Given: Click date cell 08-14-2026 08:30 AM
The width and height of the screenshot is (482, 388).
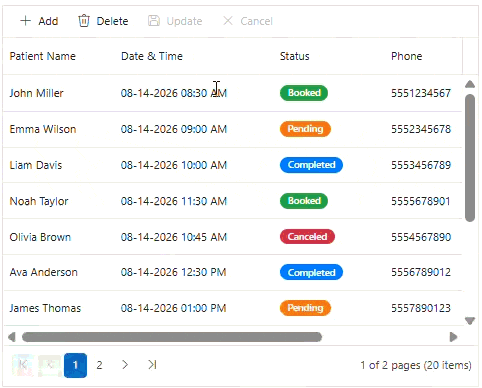Looking at the screenshot, I should [174, 93].
